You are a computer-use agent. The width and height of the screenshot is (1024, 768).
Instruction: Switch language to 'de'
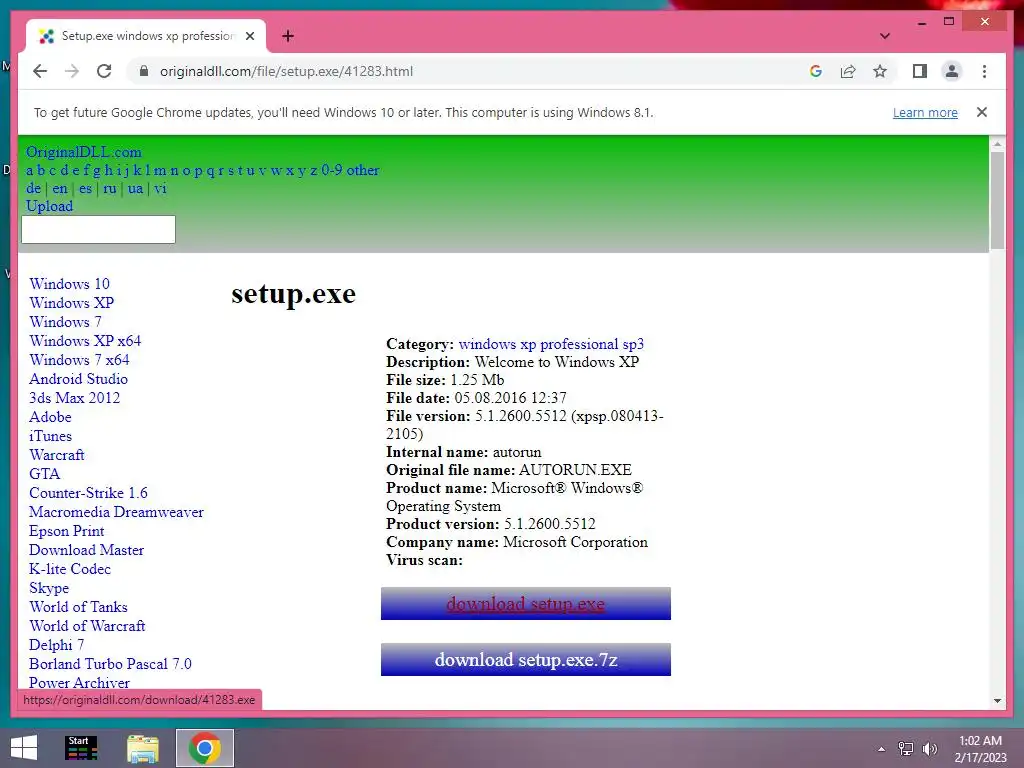point(33,189)
